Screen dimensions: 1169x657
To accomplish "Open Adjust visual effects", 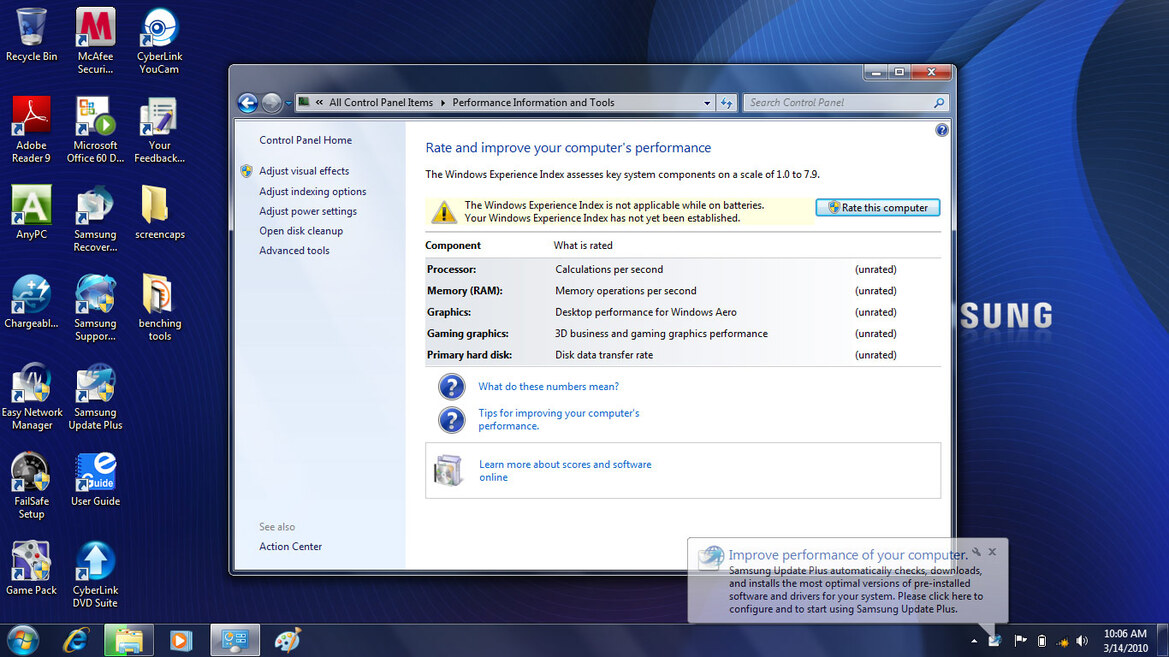I will click(303, 172).
